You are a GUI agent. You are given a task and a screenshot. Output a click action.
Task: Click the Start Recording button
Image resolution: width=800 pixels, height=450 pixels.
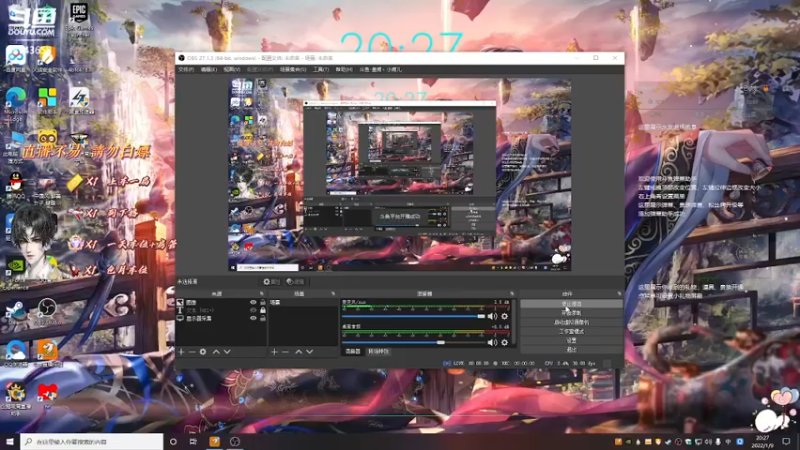click(571, 313)
